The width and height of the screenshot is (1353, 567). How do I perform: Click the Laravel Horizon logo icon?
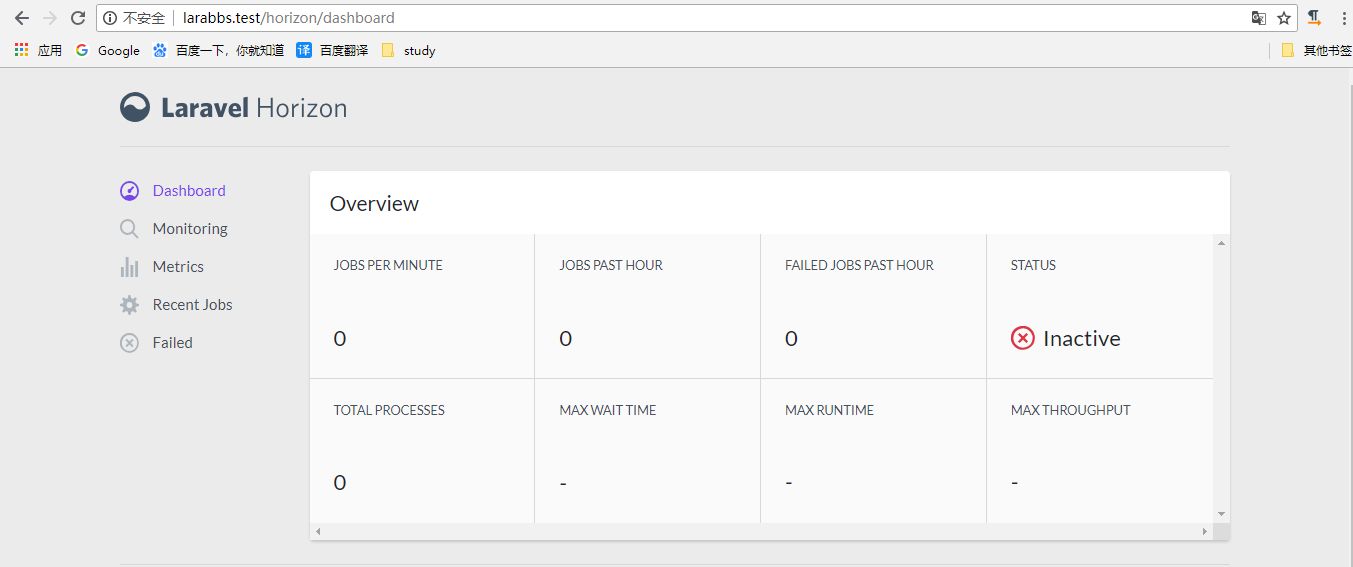(x=135, y=108)
